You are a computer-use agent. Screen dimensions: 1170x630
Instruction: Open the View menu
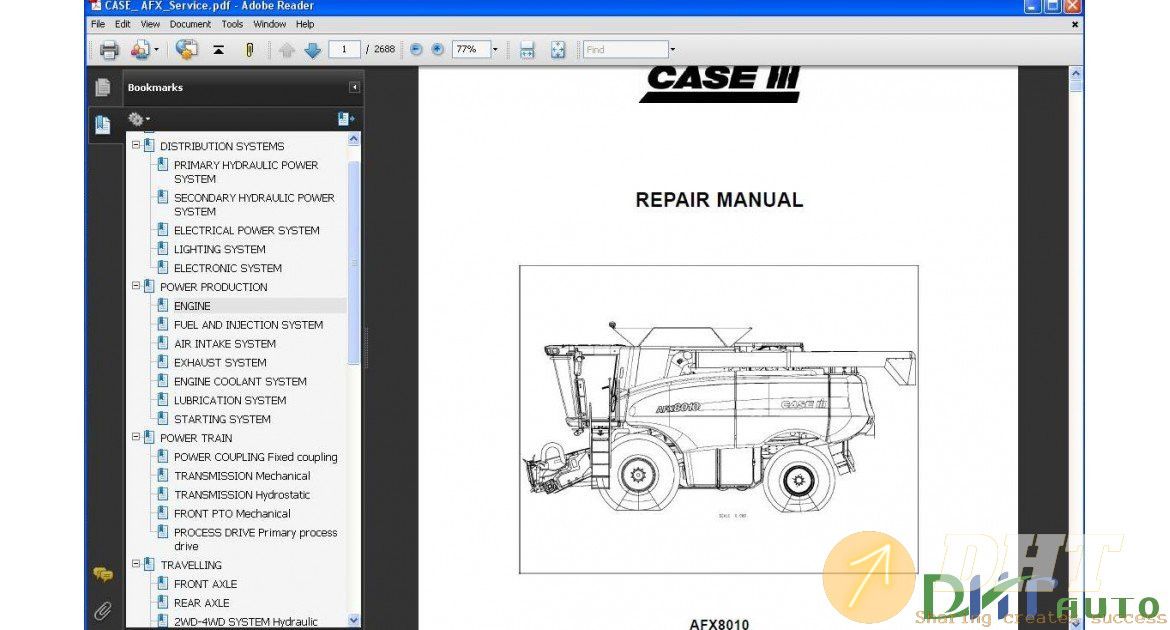pos(150,24)
